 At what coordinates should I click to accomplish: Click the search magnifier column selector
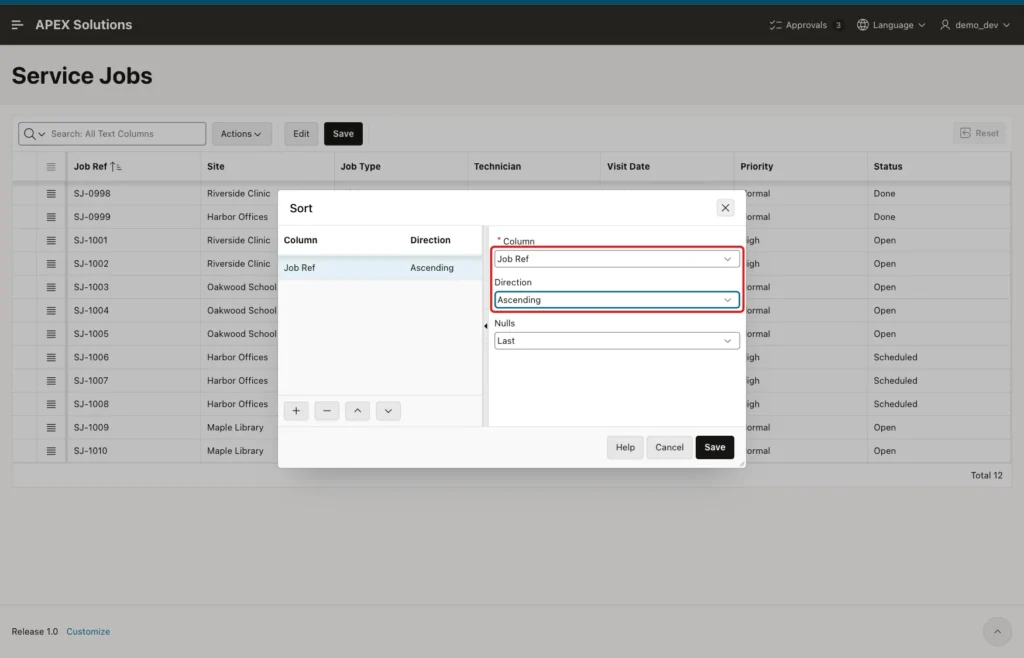tap(34, 134)
